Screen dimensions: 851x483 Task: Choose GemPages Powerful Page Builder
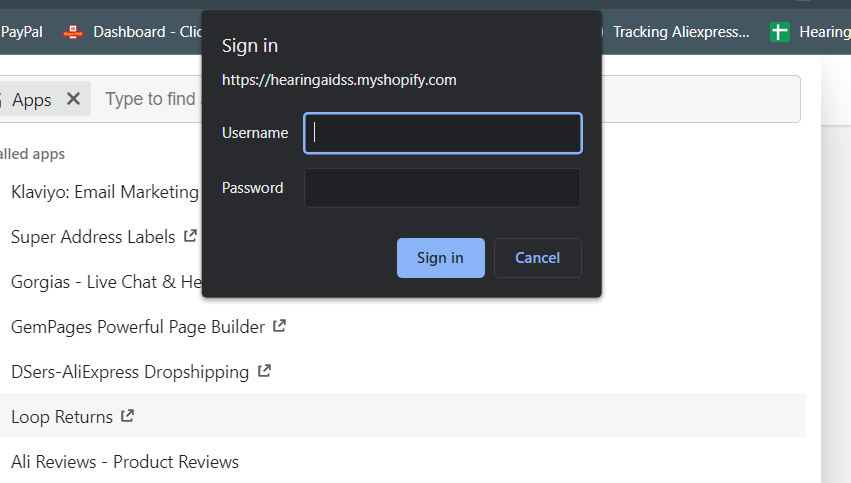pos(138,327)
